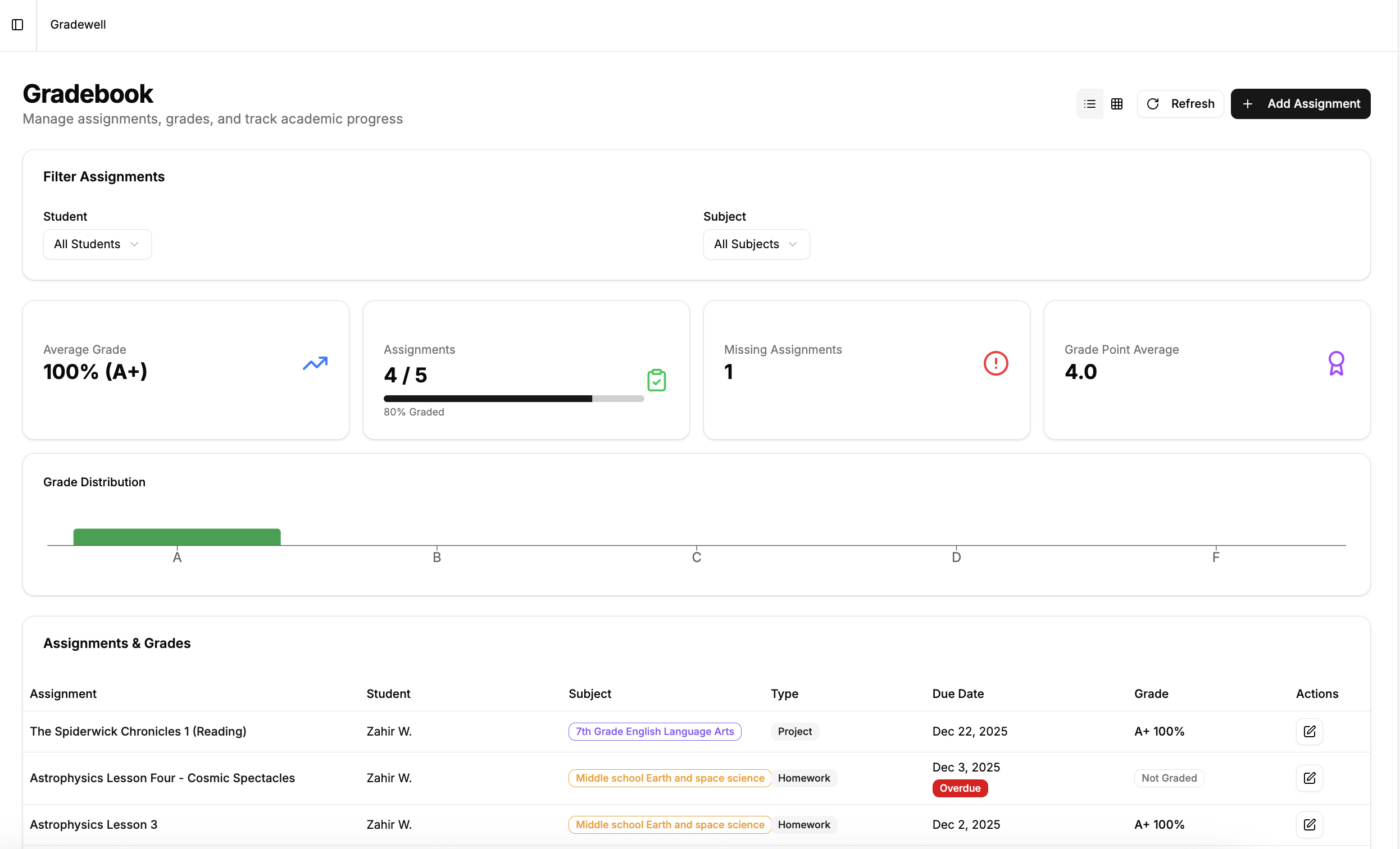Click the Refresh button

tap(1180, 103)
